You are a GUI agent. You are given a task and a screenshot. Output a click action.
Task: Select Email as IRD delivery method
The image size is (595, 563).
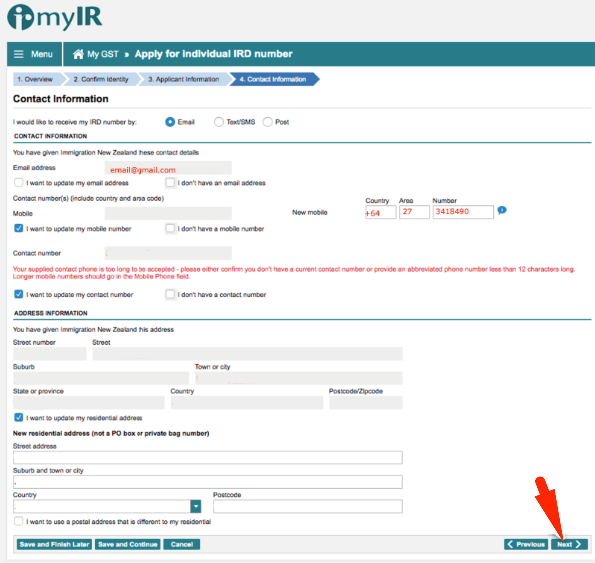tap(170, 122)
